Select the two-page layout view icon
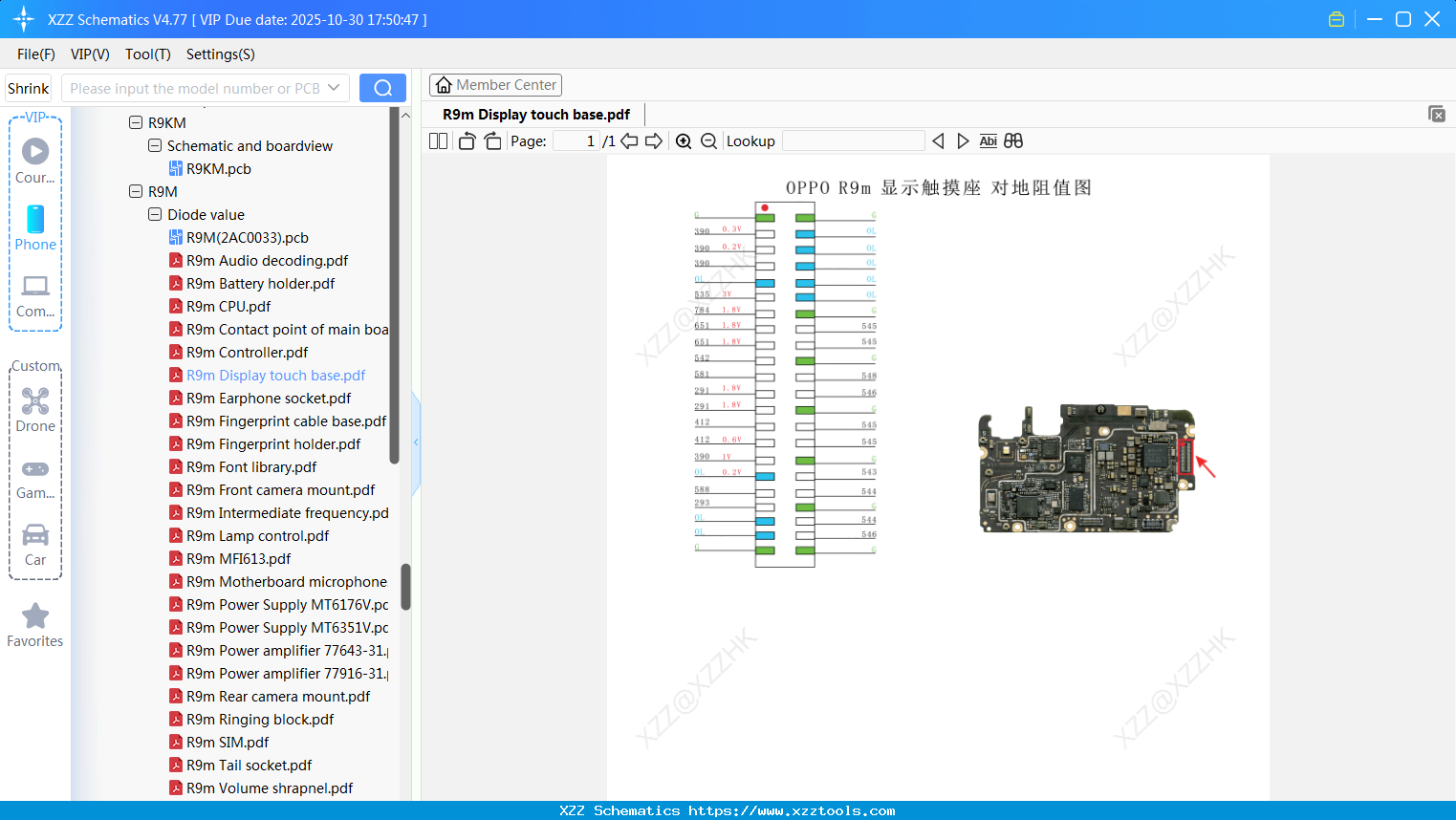This screenshot has height=820, width=1456. click(x=437, y=140)
